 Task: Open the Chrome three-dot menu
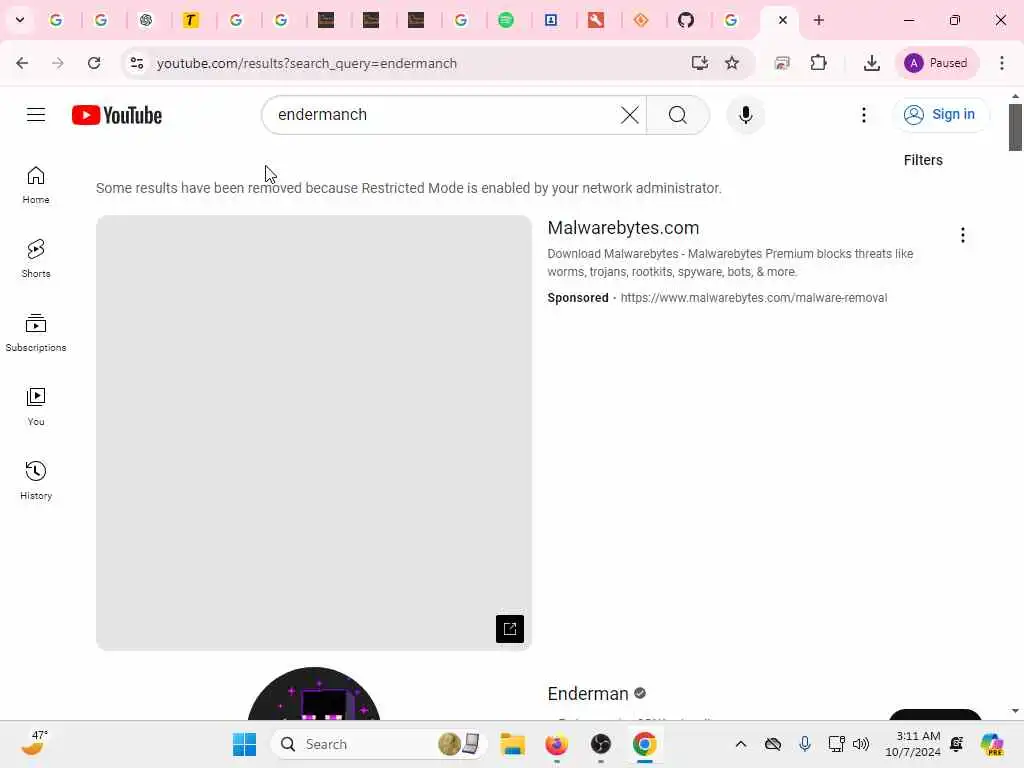1002,63
